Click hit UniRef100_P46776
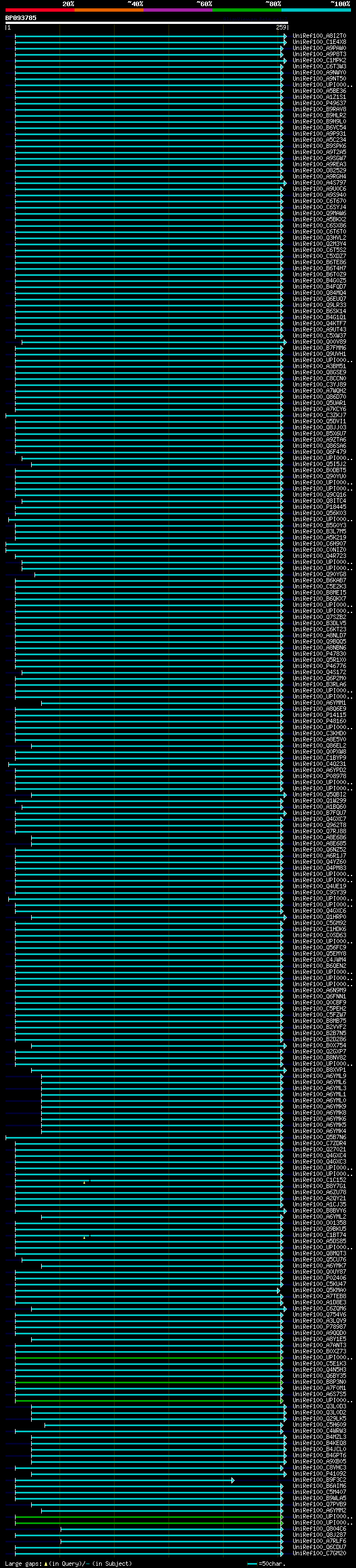The width and height of the screenshot is (356, 1568). [319, 666]
